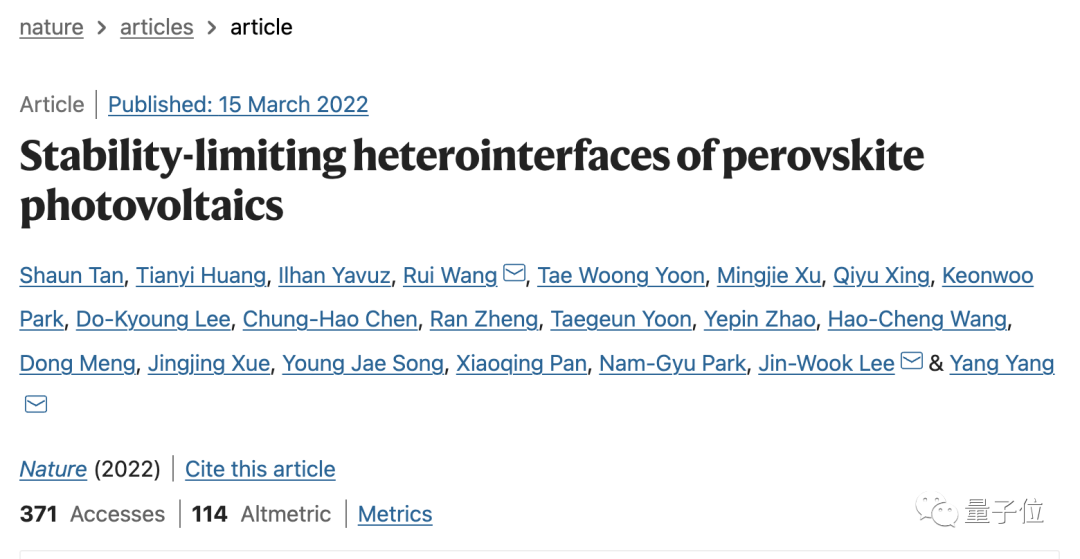1080x559 pixels.
Task: Click author Xiaoqing Pan
Action: pos(521,363)
